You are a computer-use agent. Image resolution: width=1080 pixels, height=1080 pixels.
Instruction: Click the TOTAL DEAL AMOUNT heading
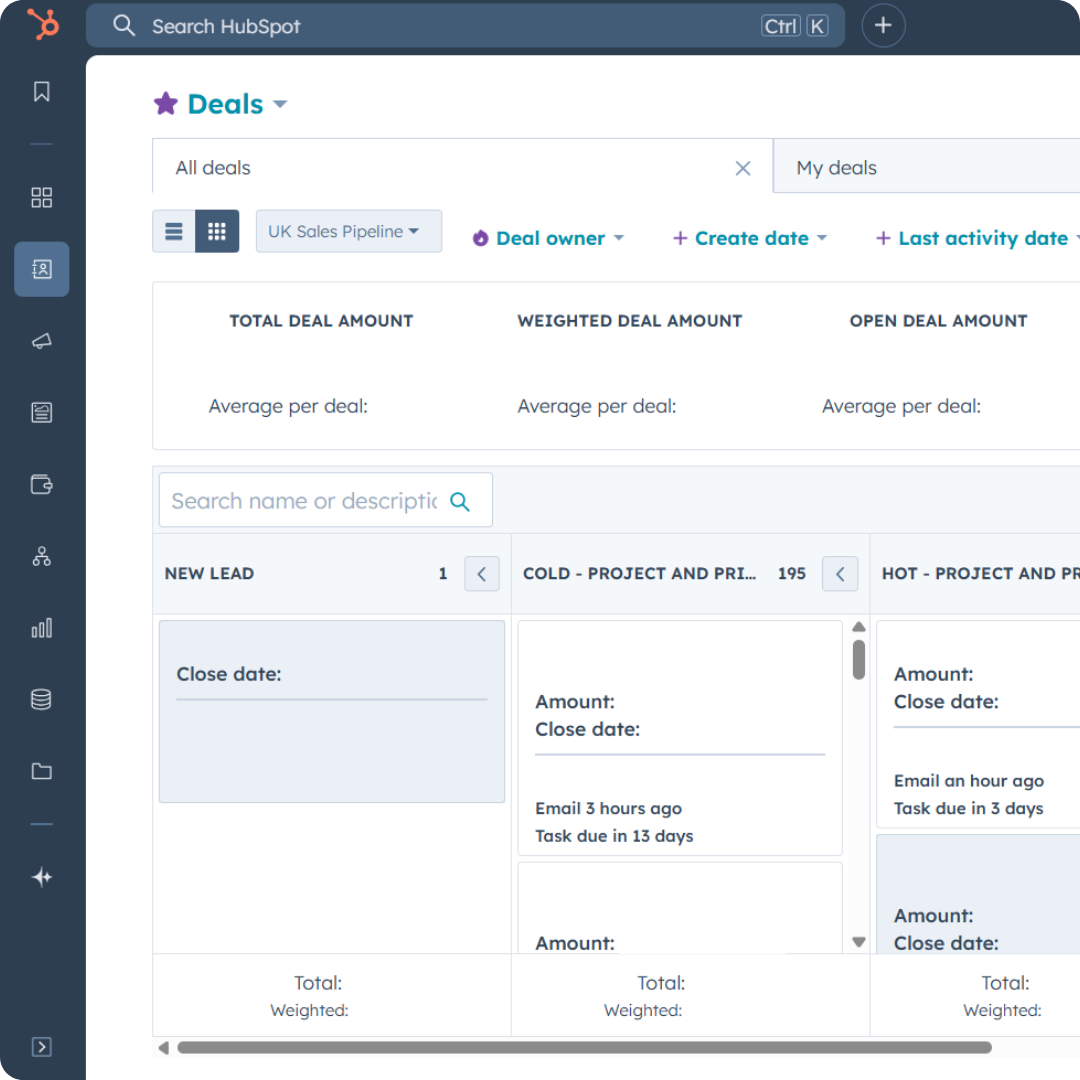(321, 321)
